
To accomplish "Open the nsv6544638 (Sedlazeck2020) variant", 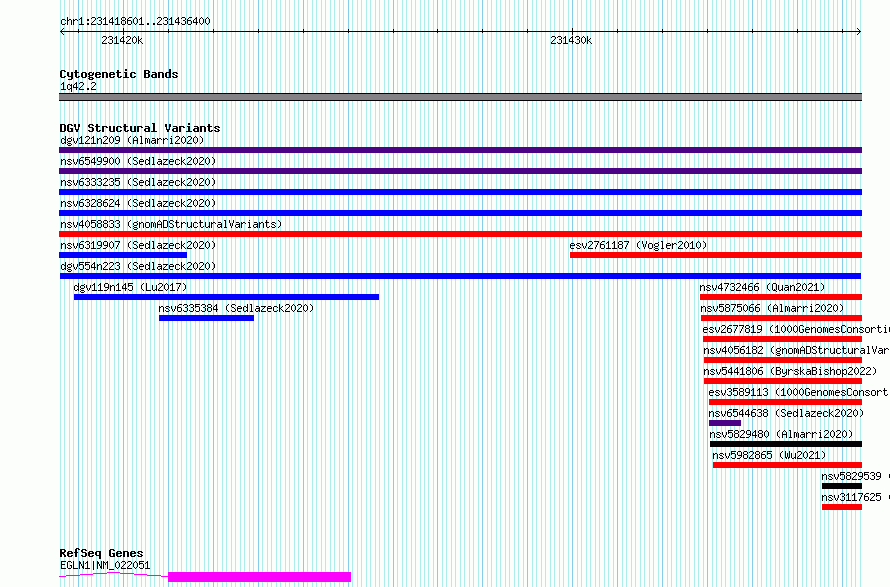I will [x=725, y=423].
